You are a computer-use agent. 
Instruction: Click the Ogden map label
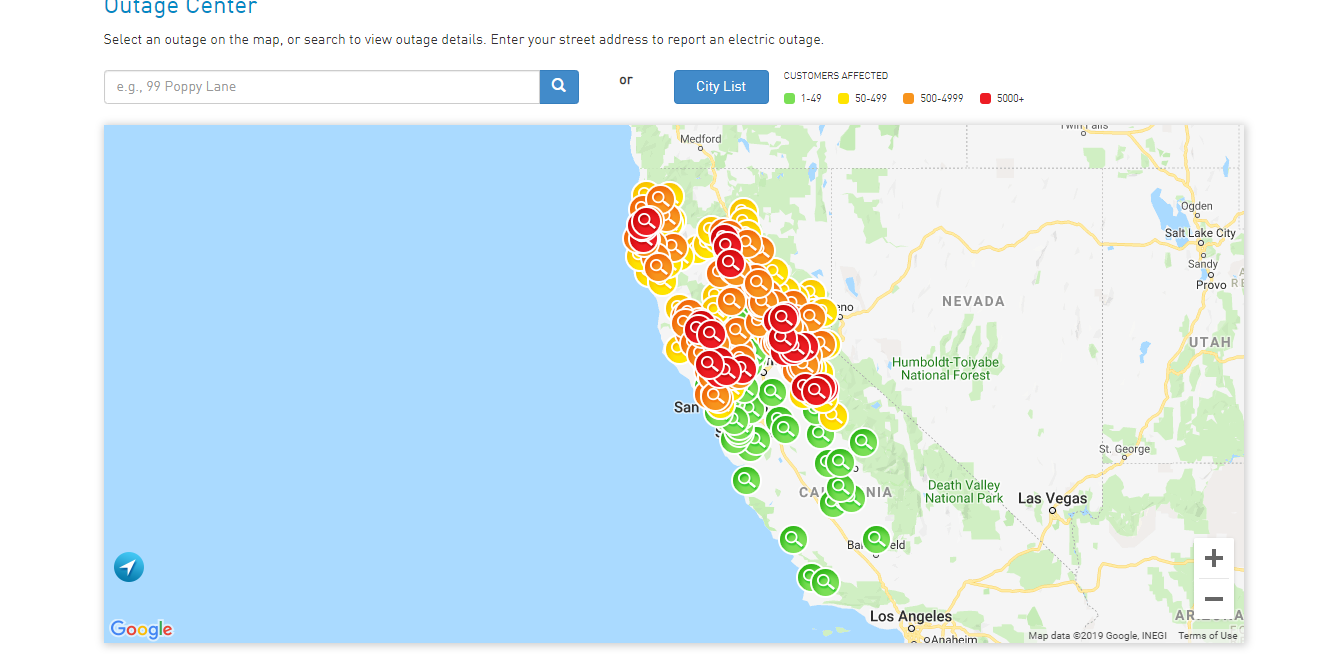tap(1196, 207)
